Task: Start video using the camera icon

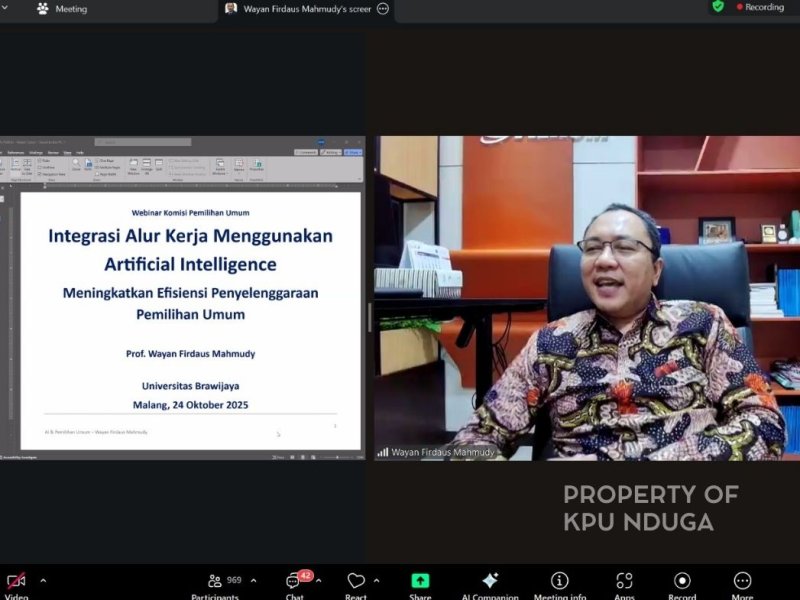Action: (15, 581)
